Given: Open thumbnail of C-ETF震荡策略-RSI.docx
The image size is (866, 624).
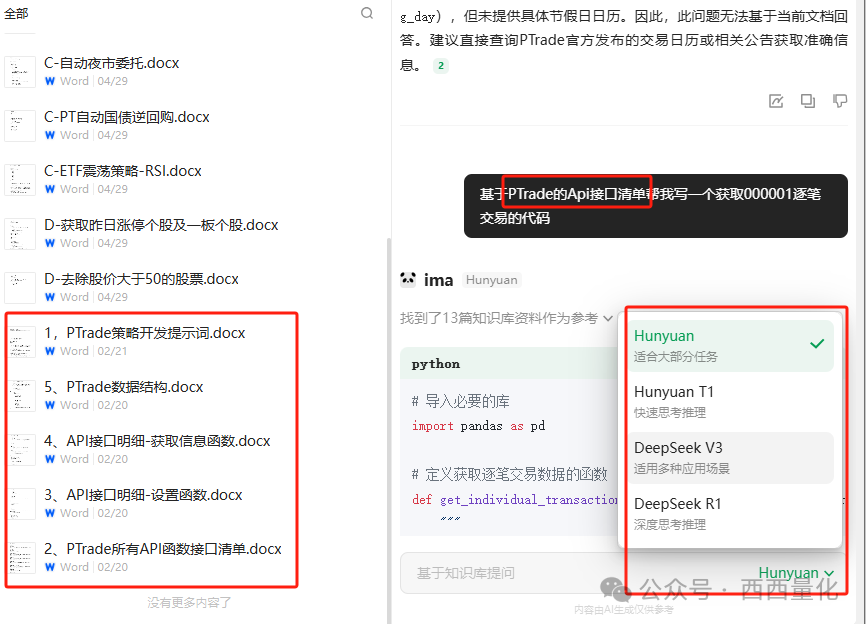Looking at the screenshot, I should (20, 179).
